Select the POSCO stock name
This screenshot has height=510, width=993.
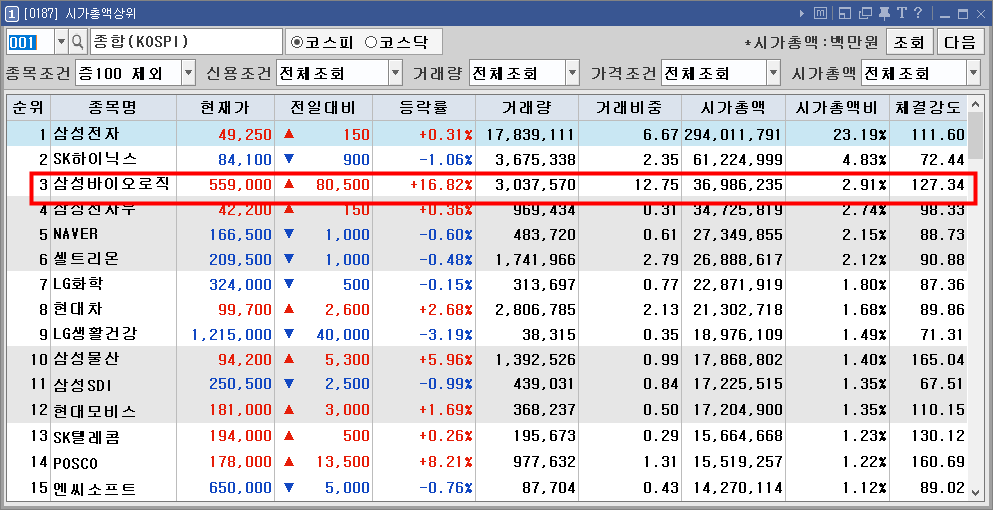(75, 463)
